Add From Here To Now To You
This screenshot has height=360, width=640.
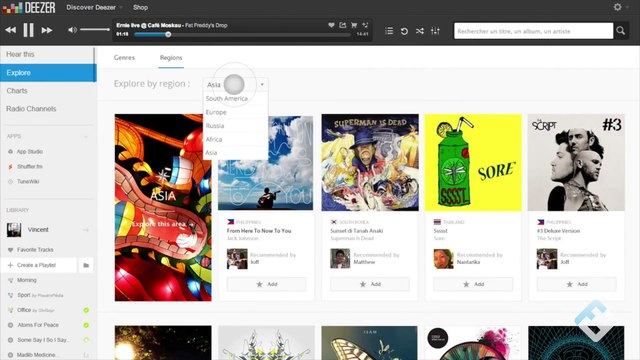pyautogui.click(x=267, y=284)
